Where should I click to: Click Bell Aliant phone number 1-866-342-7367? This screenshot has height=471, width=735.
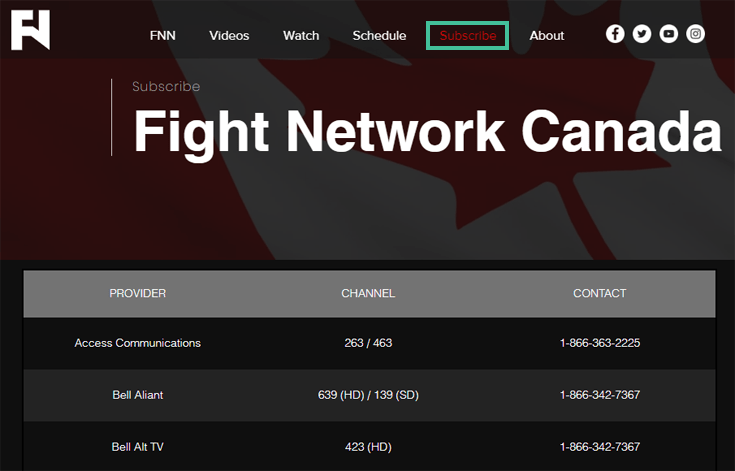(600, 395)
